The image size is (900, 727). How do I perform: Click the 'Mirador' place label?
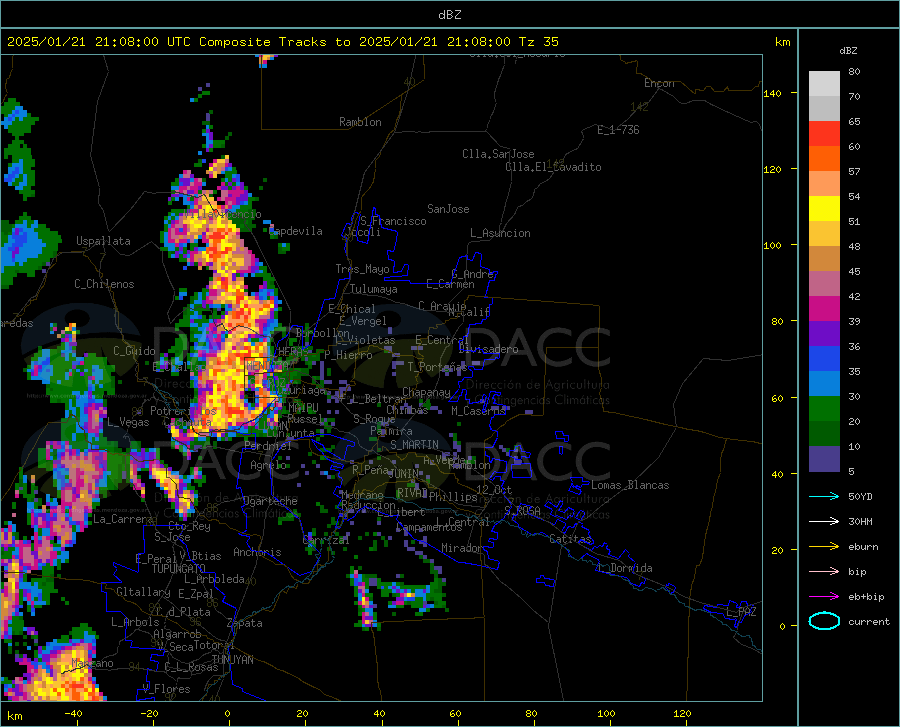[x=461, y=548]
